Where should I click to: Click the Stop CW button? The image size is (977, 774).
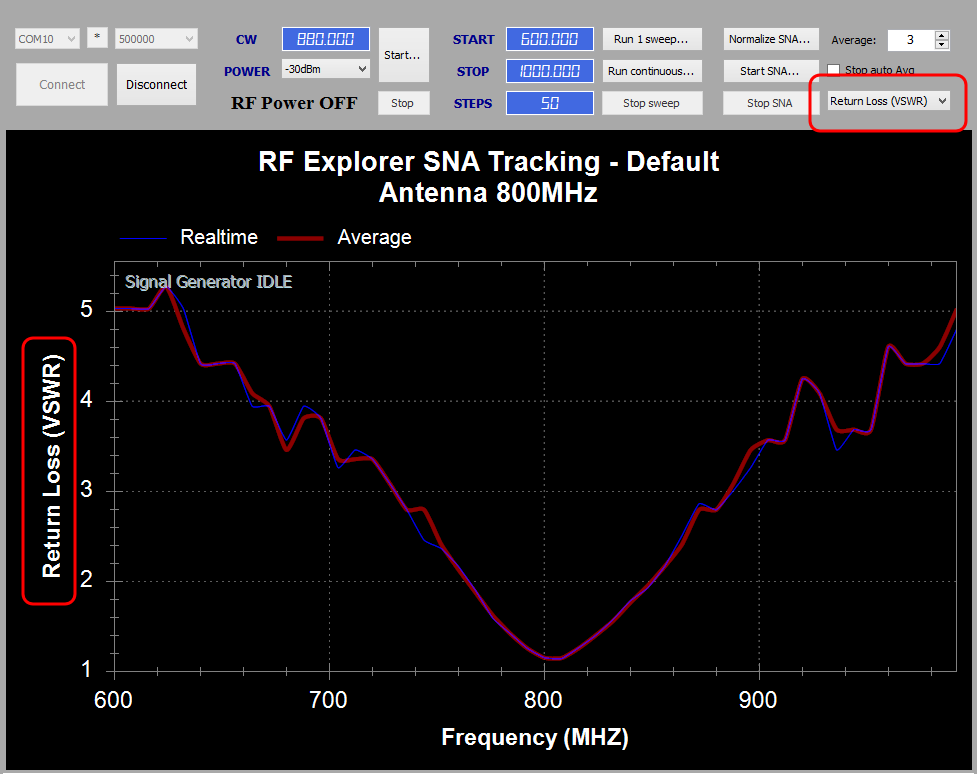coord(403,103)
